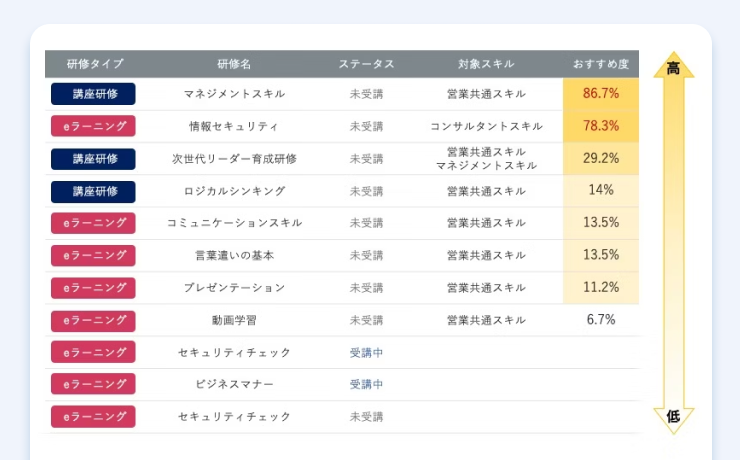This screenshot has height=460, width=740.
Task: Open the 情報セキュリティ training name
Action: tap(234, 126)
